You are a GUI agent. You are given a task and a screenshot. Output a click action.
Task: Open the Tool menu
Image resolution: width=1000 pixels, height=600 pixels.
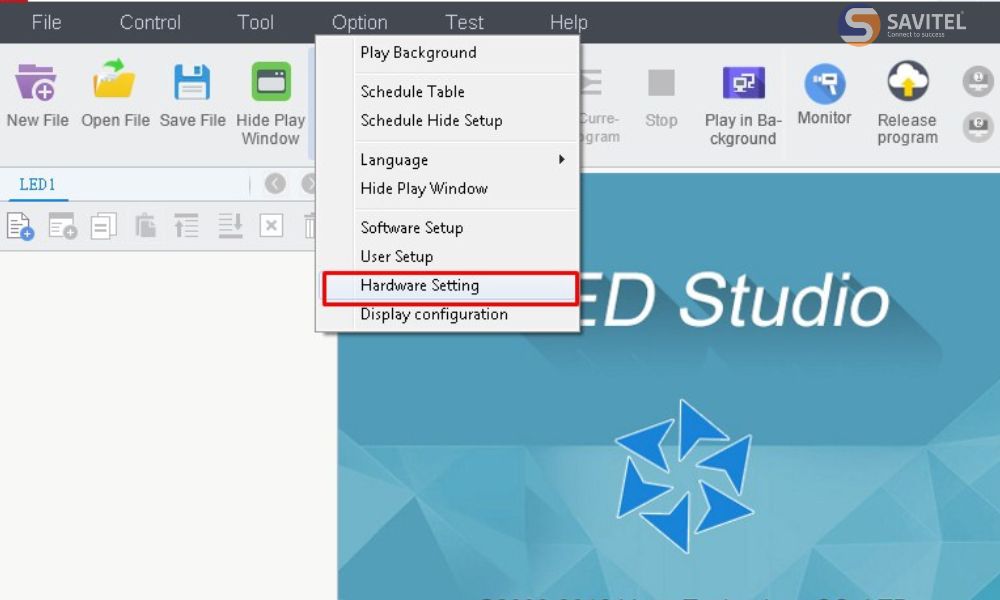click(x=255, y=22)
